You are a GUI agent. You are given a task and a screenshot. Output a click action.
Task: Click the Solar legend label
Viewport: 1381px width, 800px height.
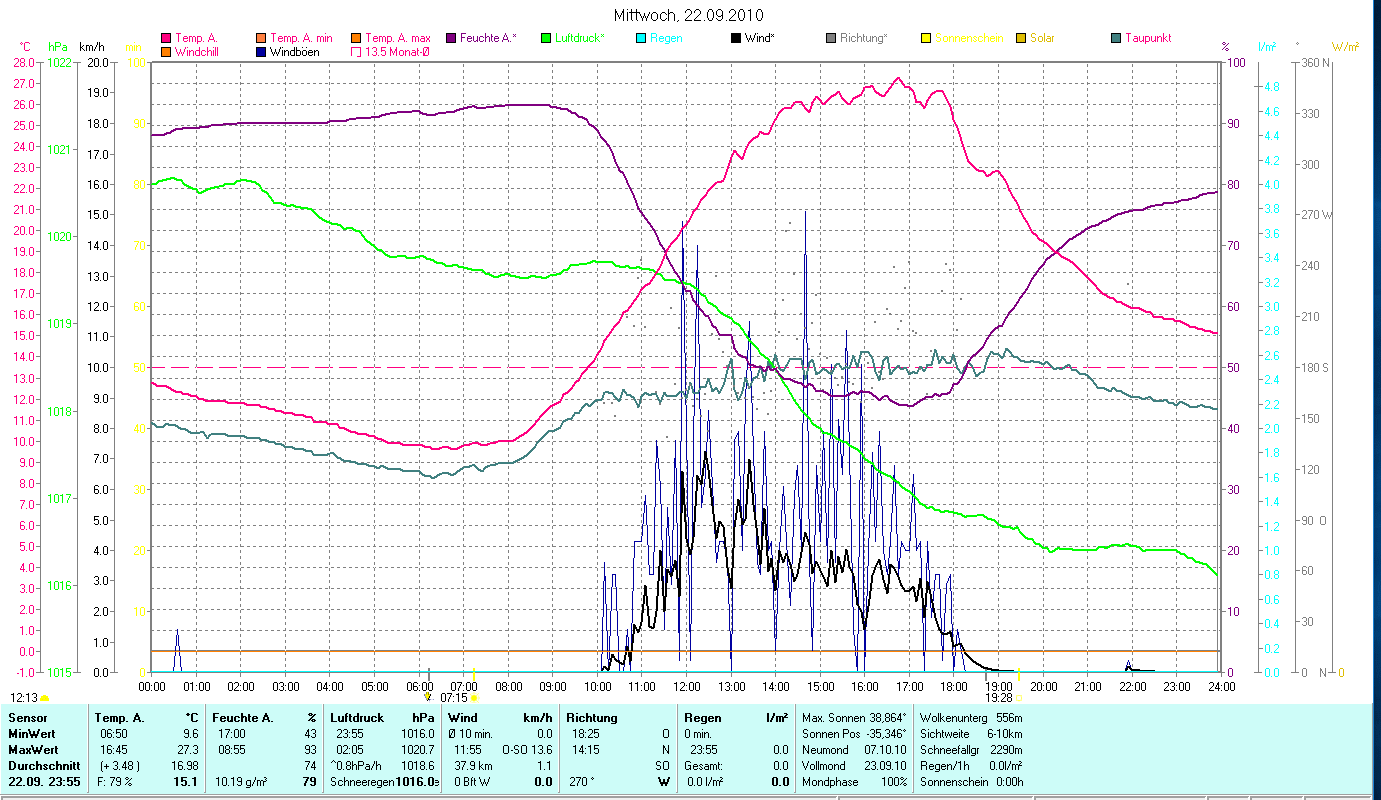(x=1042, y=39)
